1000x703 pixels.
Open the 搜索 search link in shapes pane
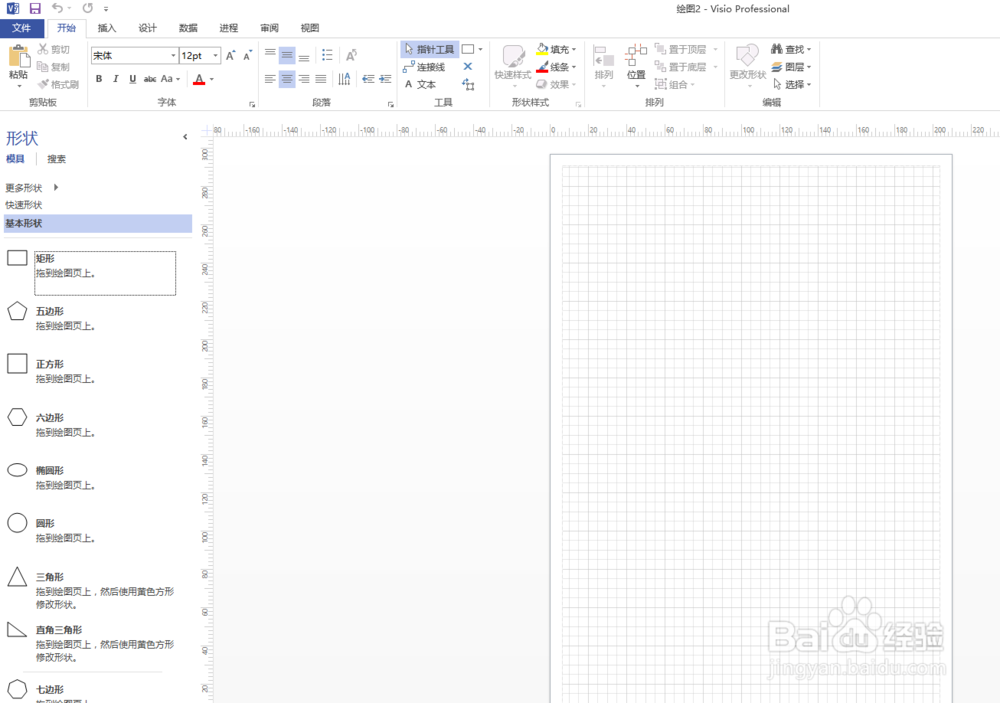[56, 159]
